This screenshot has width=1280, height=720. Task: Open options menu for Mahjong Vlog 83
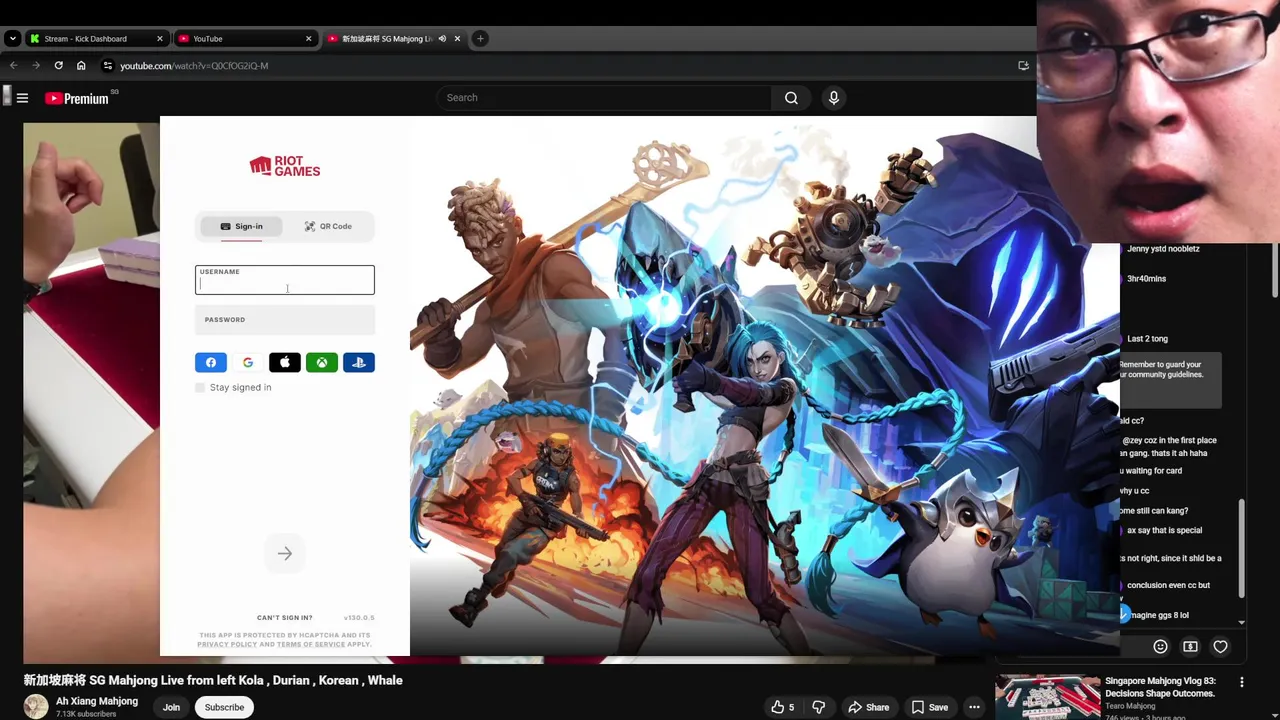coord(1242,682)
